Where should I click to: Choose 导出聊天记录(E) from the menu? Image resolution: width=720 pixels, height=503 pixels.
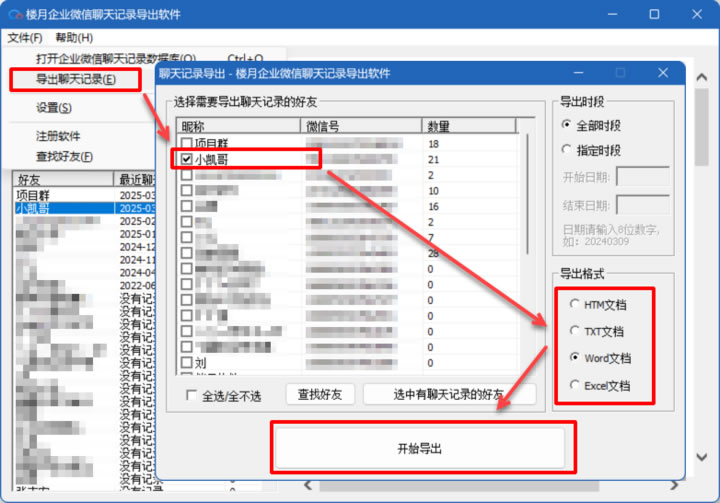76,79
